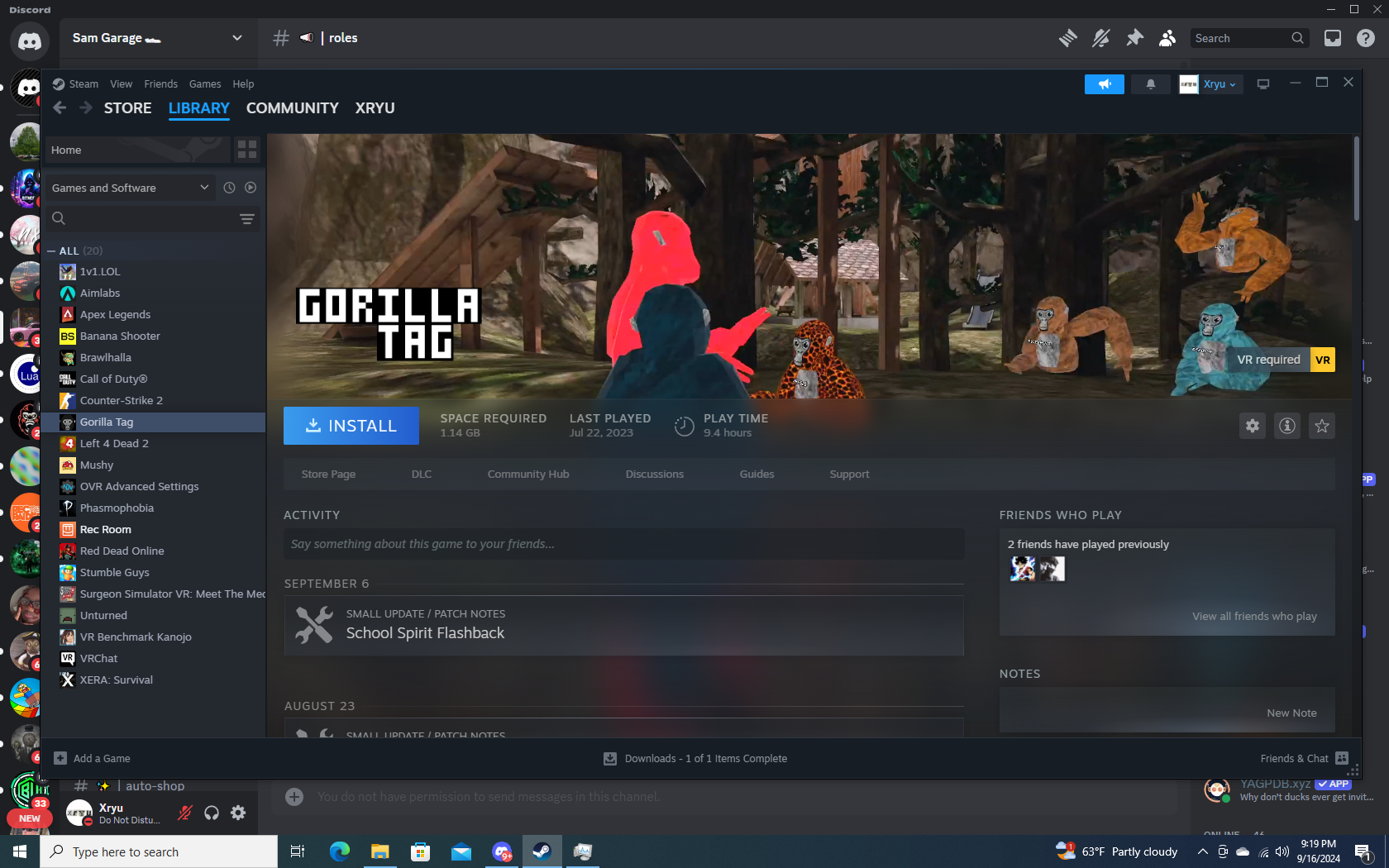This screenshot has width=1389, height=868.
Task: Open Windows Task View
Action: click(x=298, y=851)
